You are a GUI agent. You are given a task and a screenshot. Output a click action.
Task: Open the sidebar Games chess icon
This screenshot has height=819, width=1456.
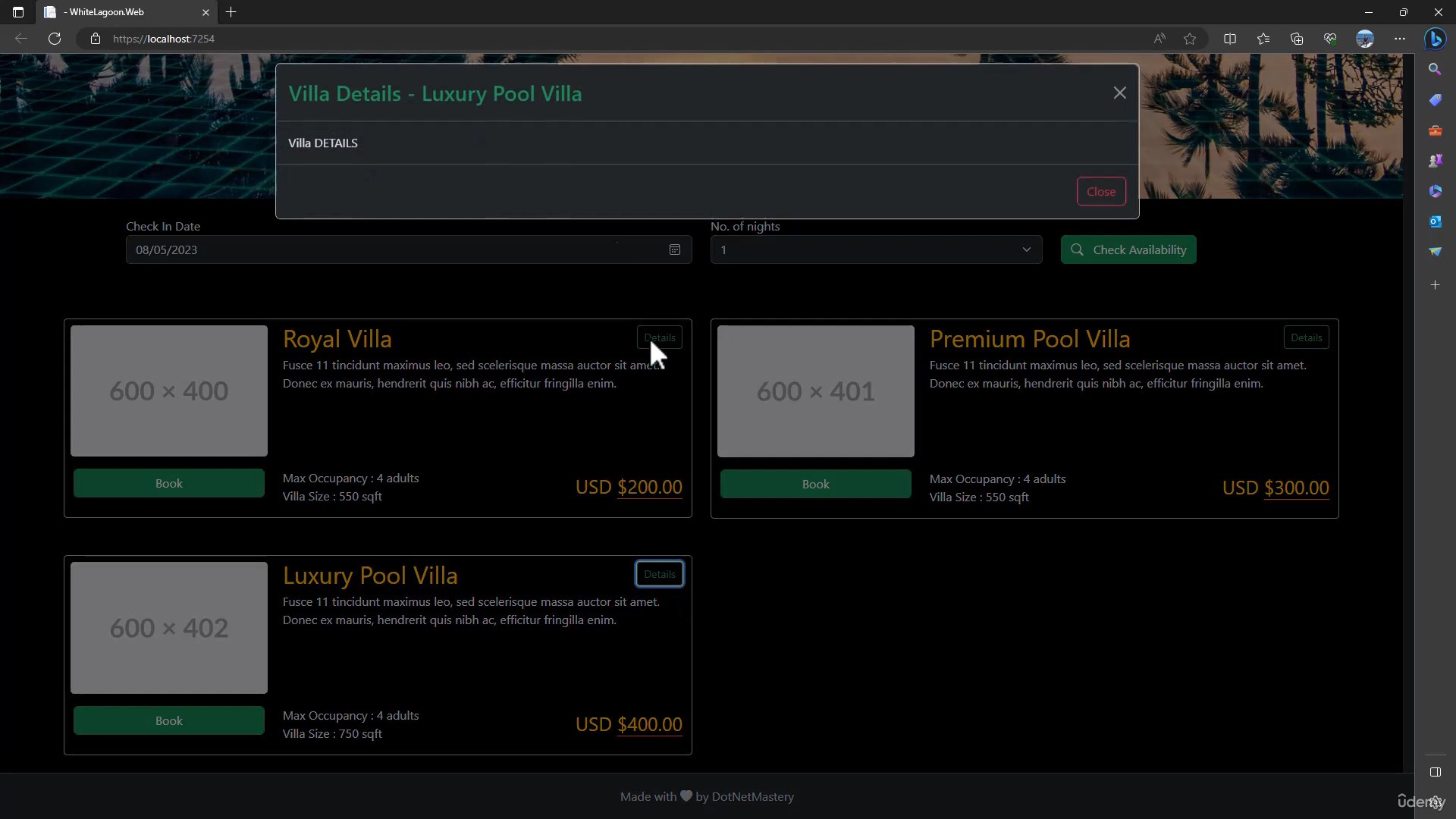coord(1435,161)
